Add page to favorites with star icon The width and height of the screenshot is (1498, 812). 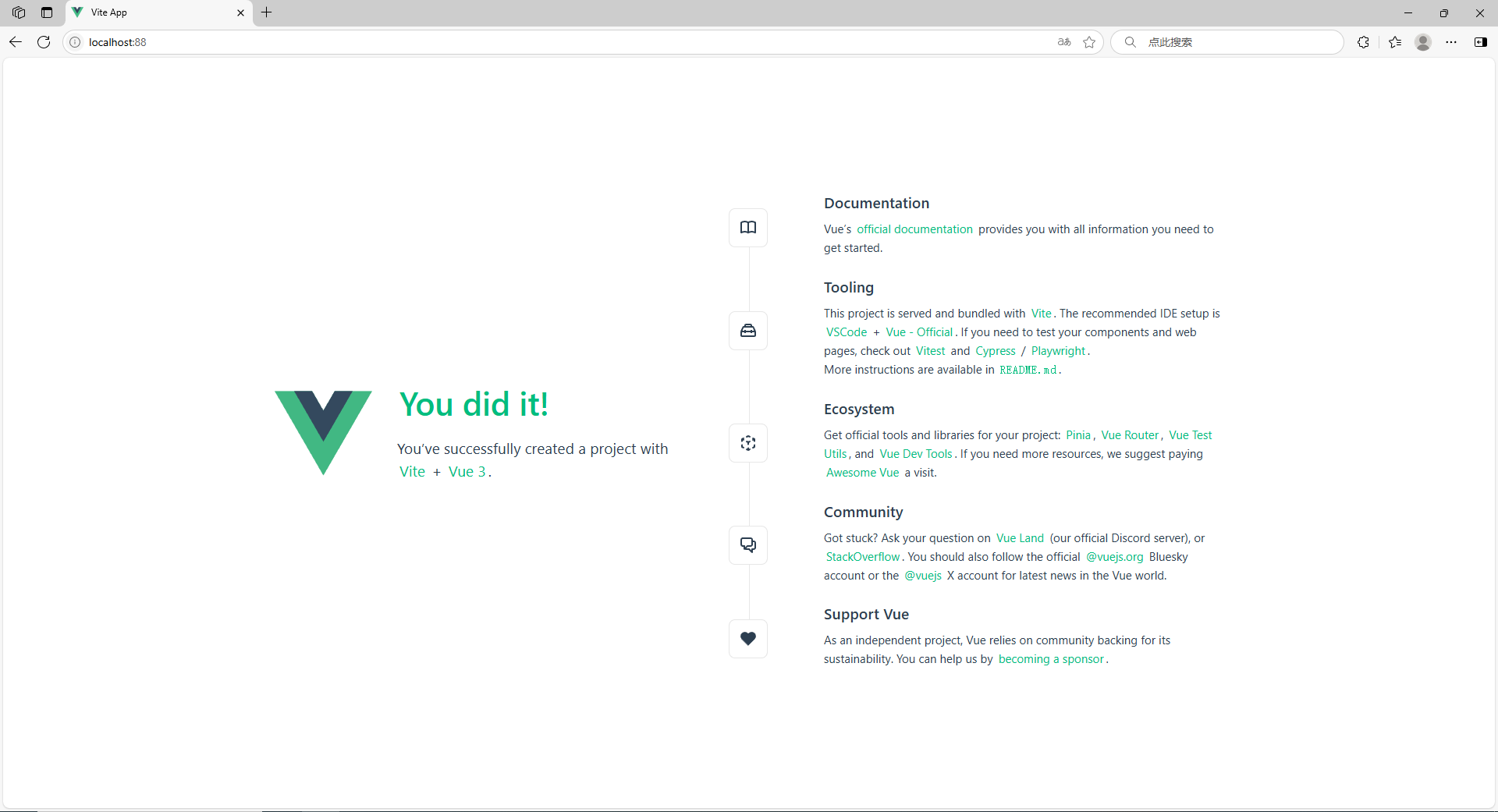tap(1089, 42)
